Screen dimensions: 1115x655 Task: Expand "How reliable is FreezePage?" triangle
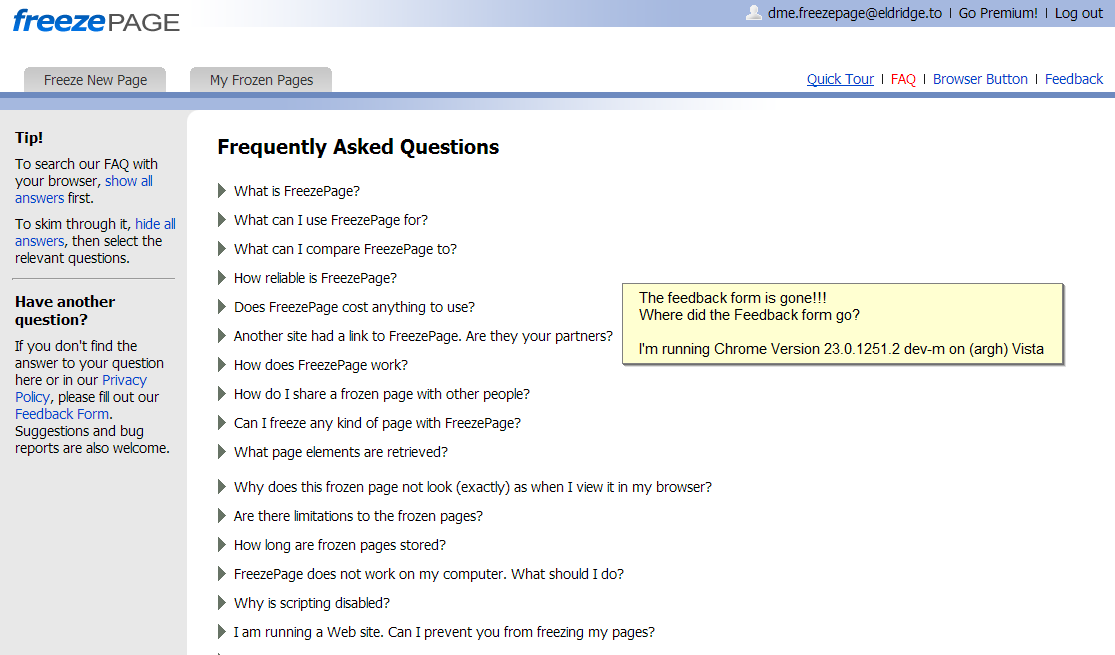[x=222, y=278]
